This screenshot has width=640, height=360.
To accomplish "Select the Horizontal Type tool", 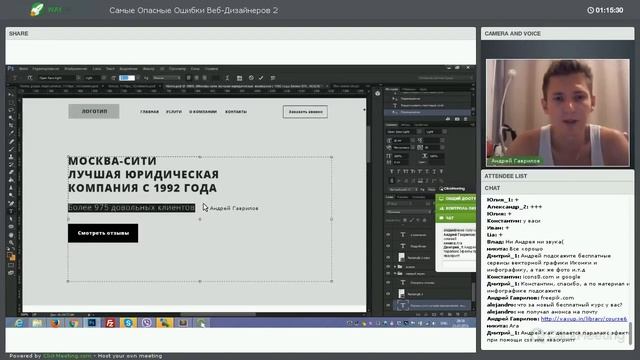I will pyautogui.click(x=11, y=211).
